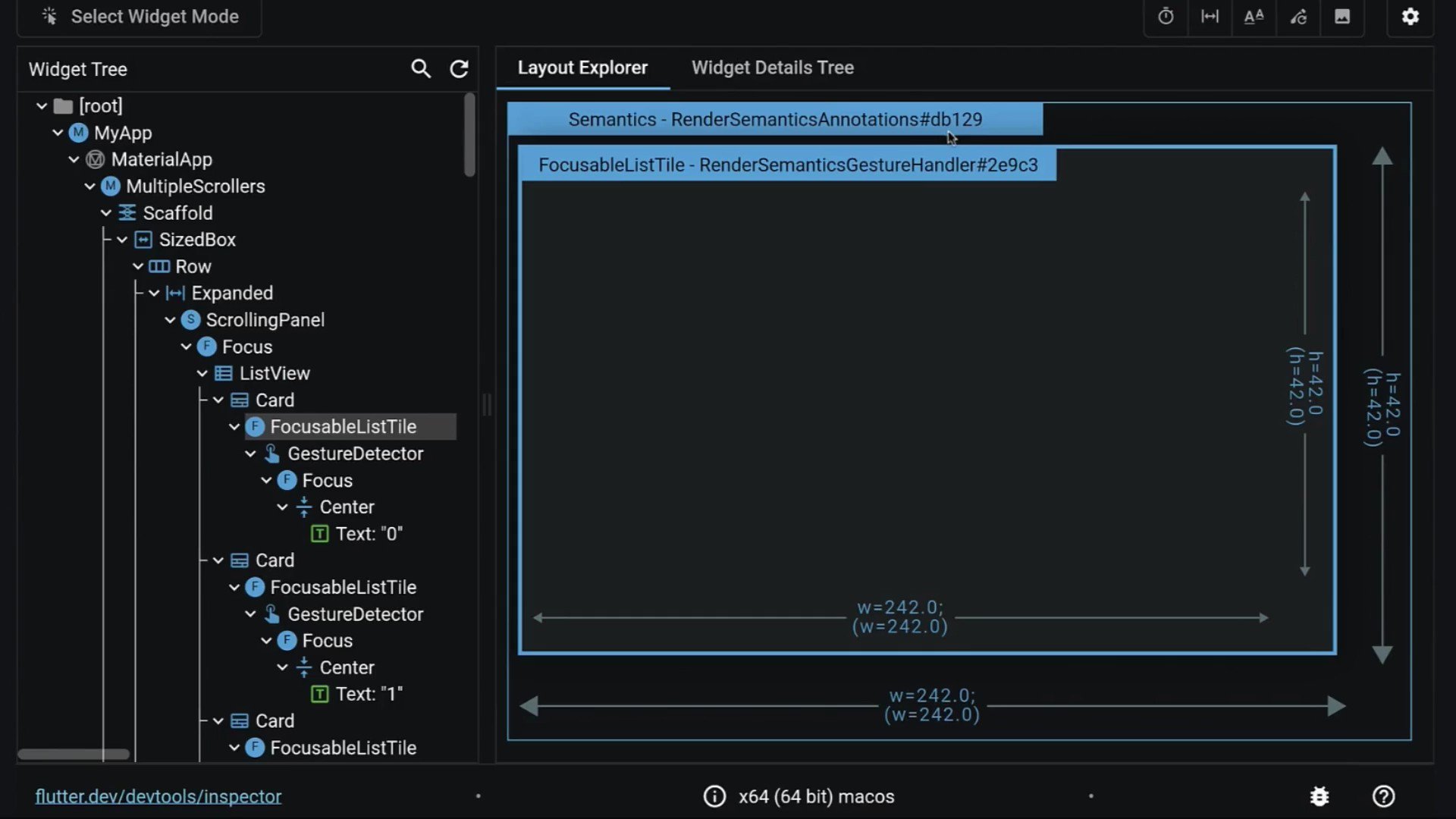Toggle the Show Baselines text icon
The width and height of the screenshot is (1456, 819).
(x=1254, y=17)
